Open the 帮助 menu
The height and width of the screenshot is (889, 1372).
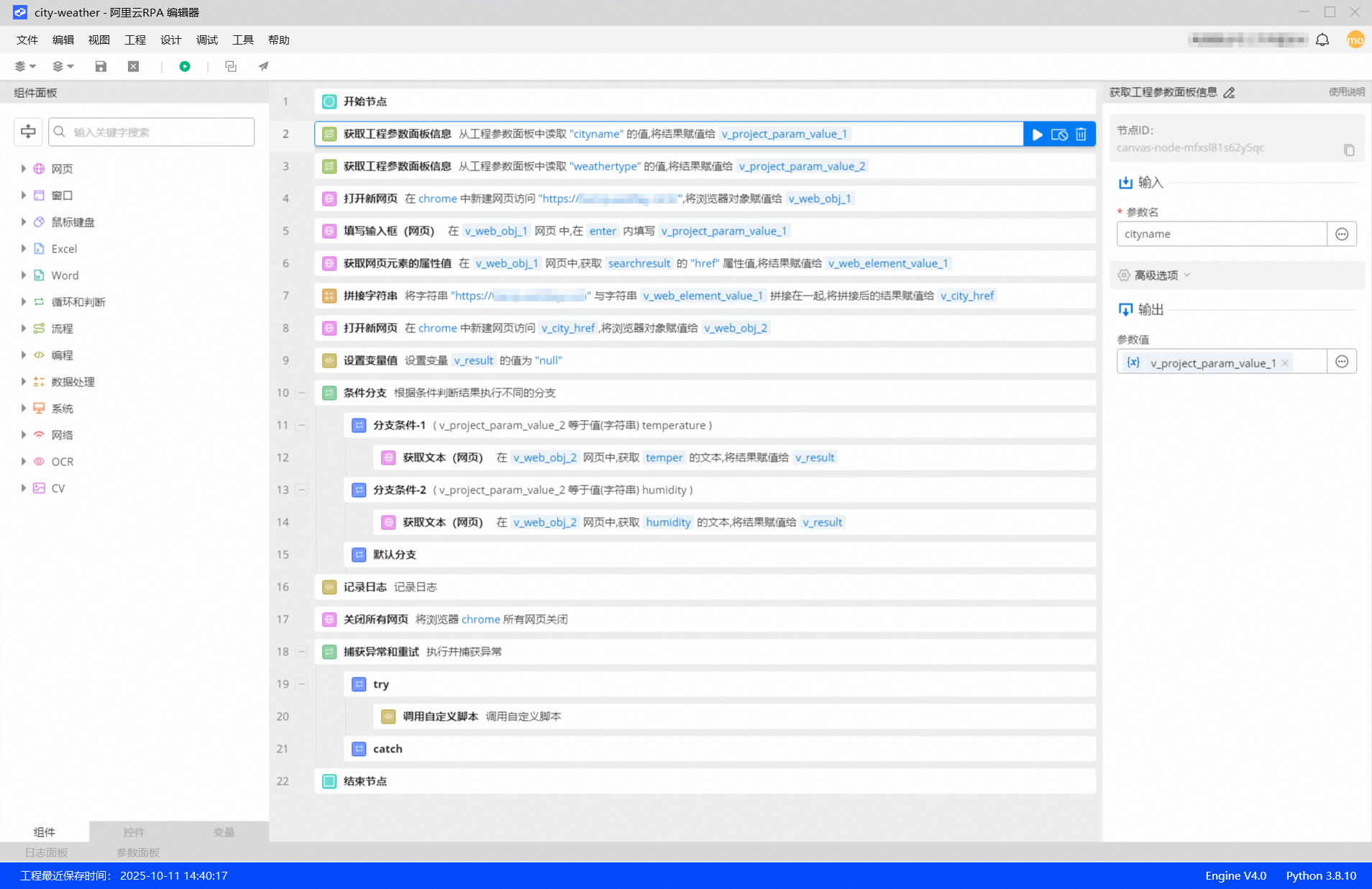point(279,40)
